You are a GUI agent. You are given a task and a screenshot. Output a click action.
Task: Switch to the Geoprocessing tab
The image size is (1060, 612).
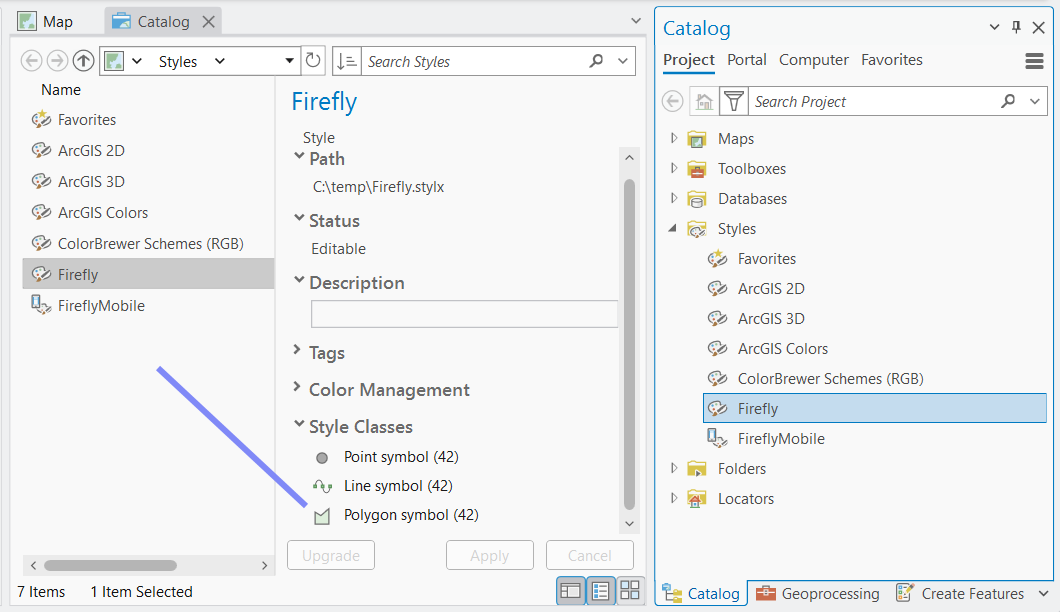coord(817,593)
